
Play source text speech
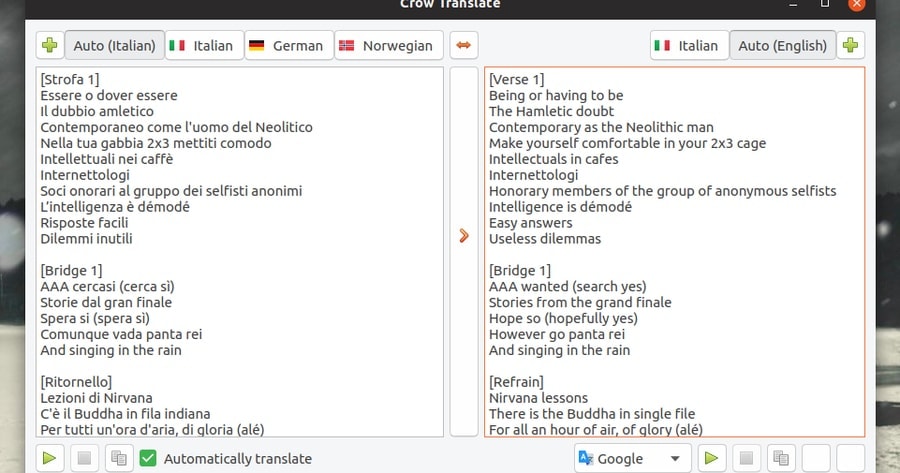pyautogui.click(x=49, y=458)
